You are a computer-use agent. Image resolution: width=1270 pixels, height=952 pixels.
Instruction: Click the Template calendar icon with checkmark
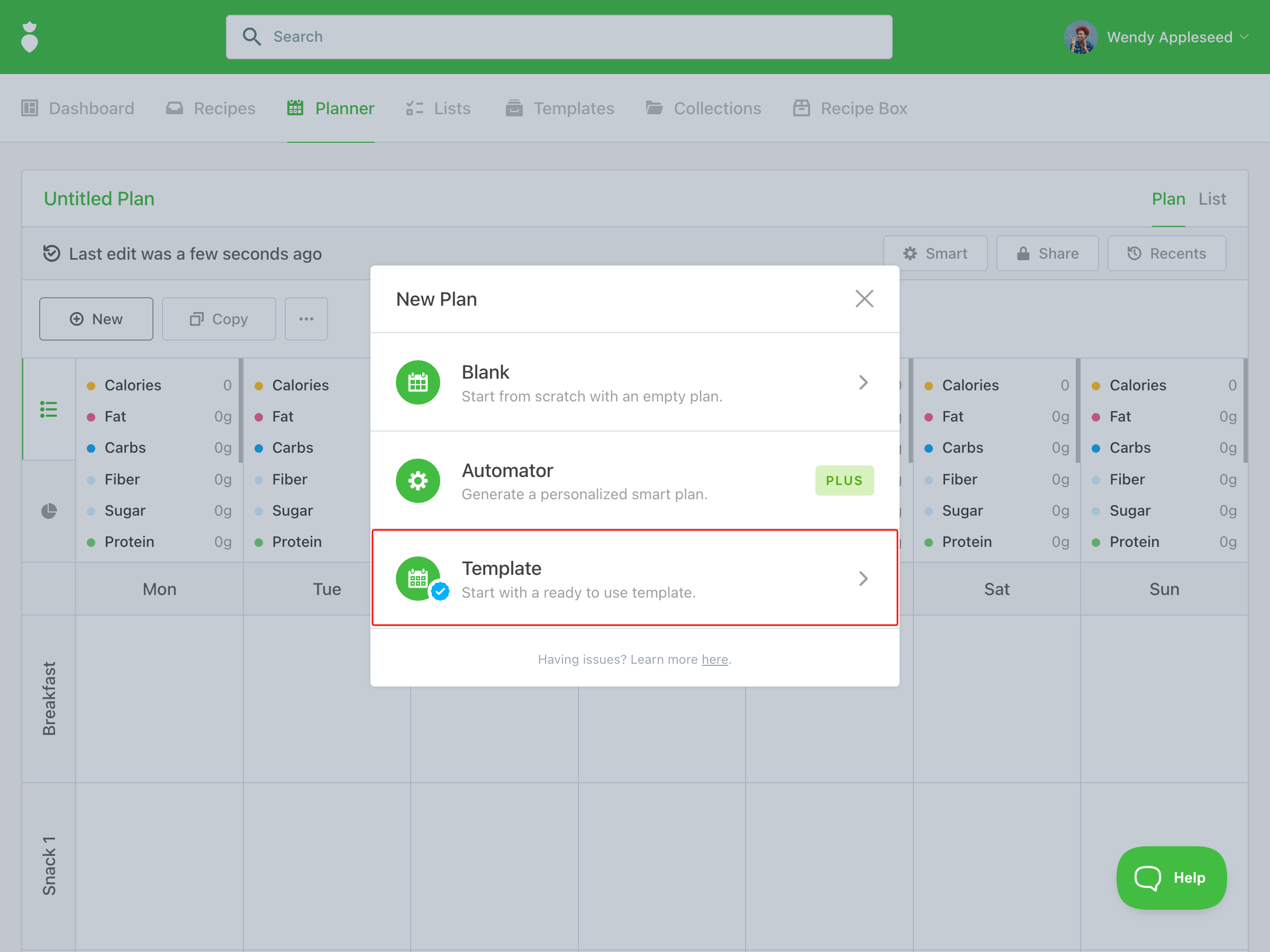point(420,579)
